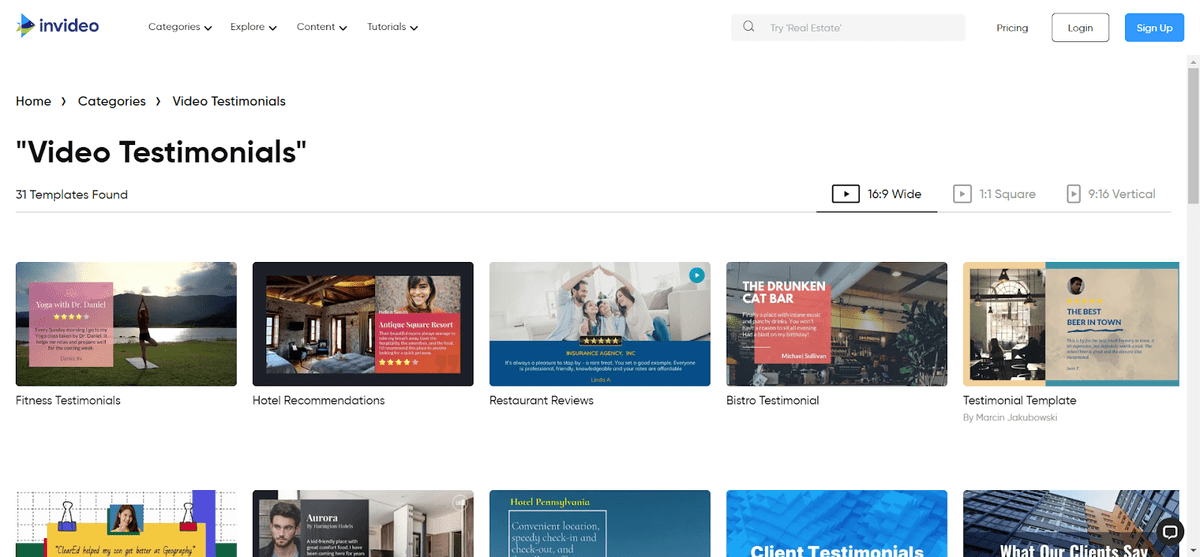Click the Sign Up button

pyautogui.click(x=1154, y=28)
